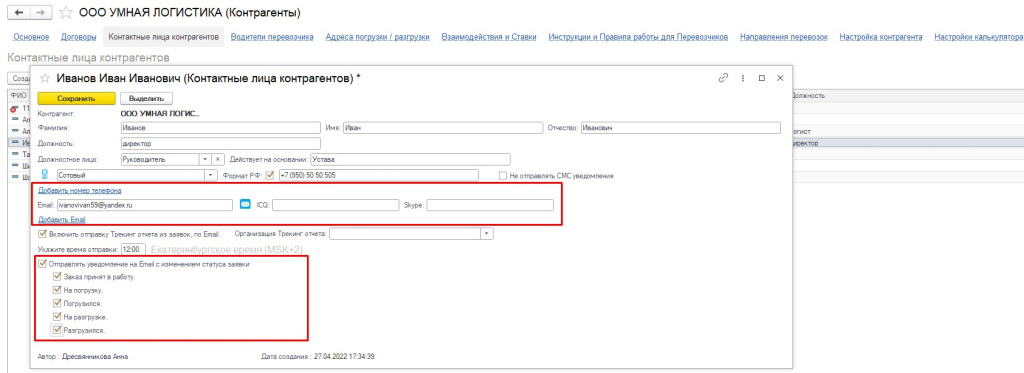Open Адреса погрузки / разгрузки tab
1024x373 pixels.
point(377,37)
